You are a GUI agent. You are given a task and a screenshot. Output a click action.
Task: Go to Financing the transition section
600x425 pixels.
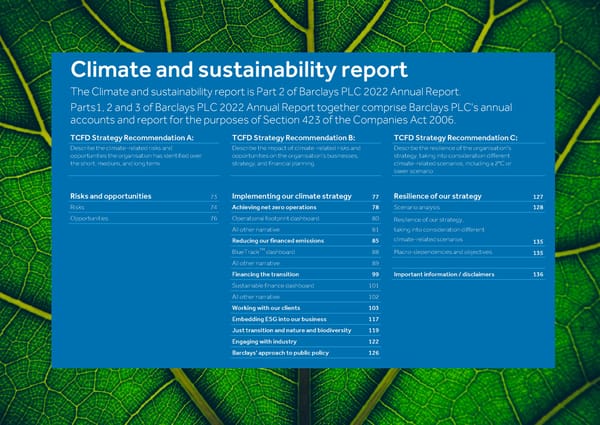tap(266, 274)
